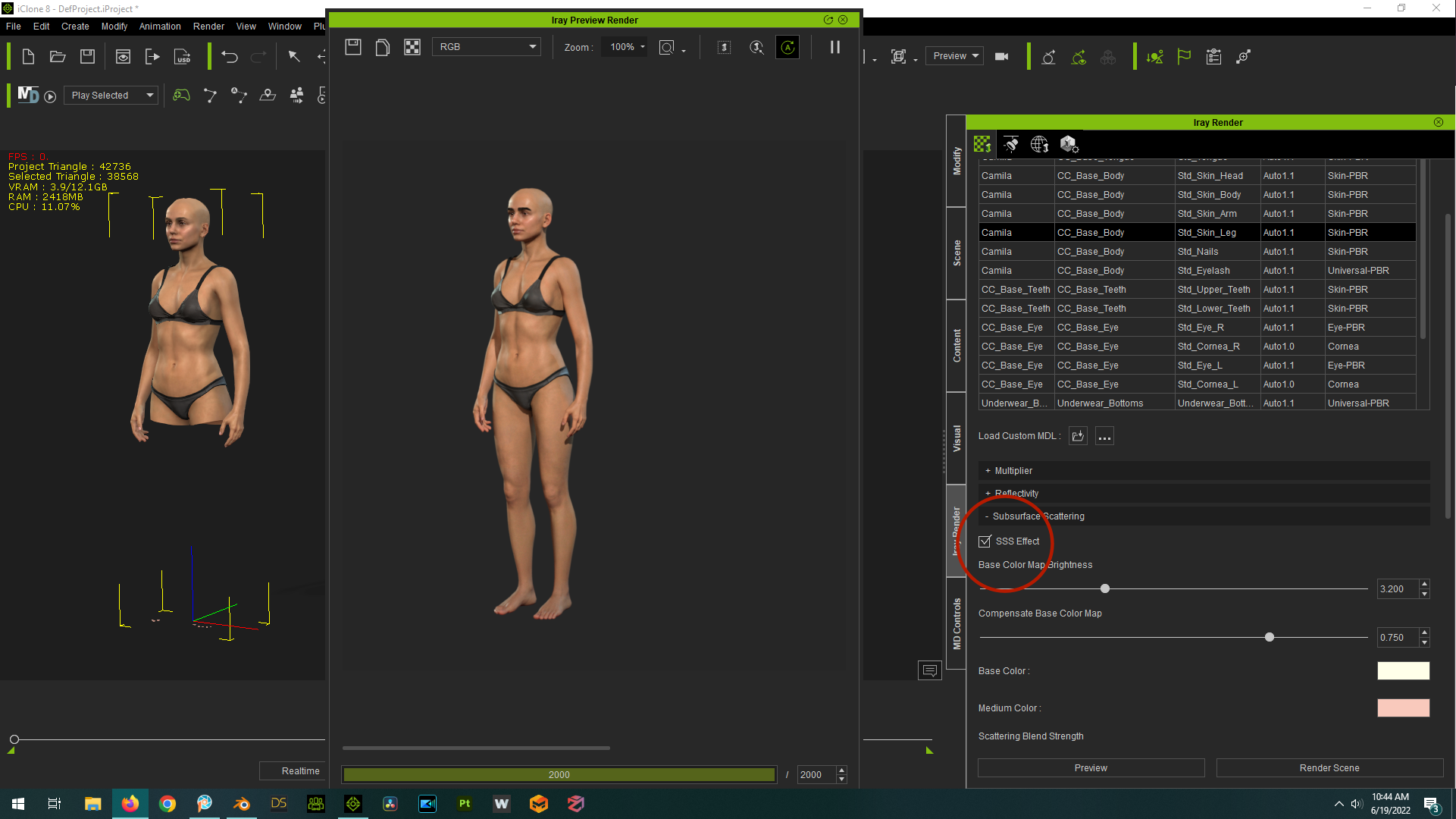Open Windows Start menu
Screen dimensions: 1456x819
pyautogui.click(x=18, y=803)
